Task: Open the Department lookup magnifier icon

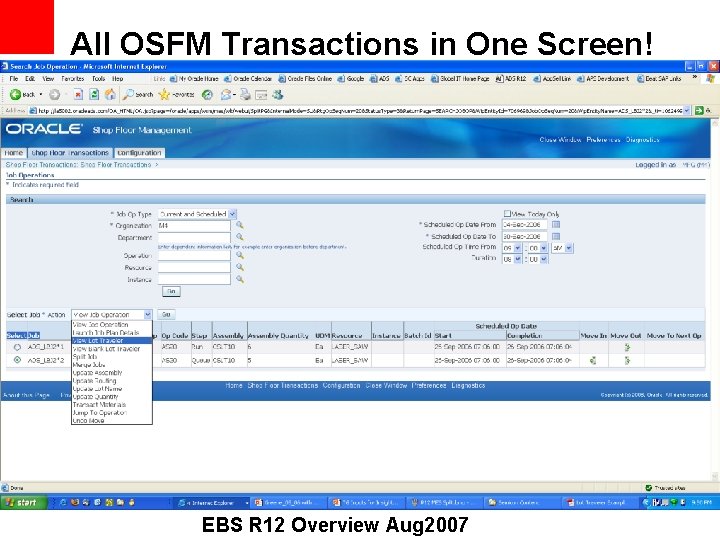Action: click(240, 237)
